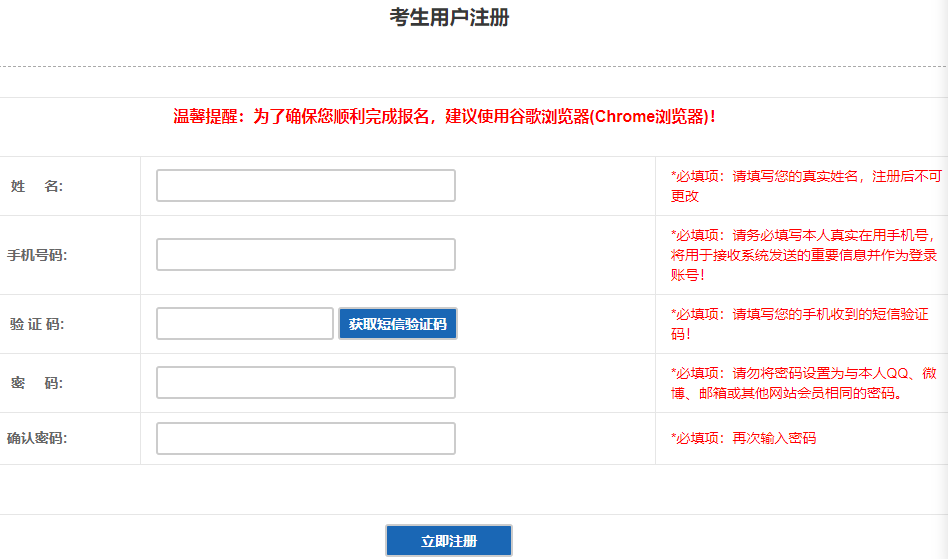Image resolution: width=948 pixels, height=559 pixels.
Task: Click the 验证码 field label text
Action: tap(37, 324)
